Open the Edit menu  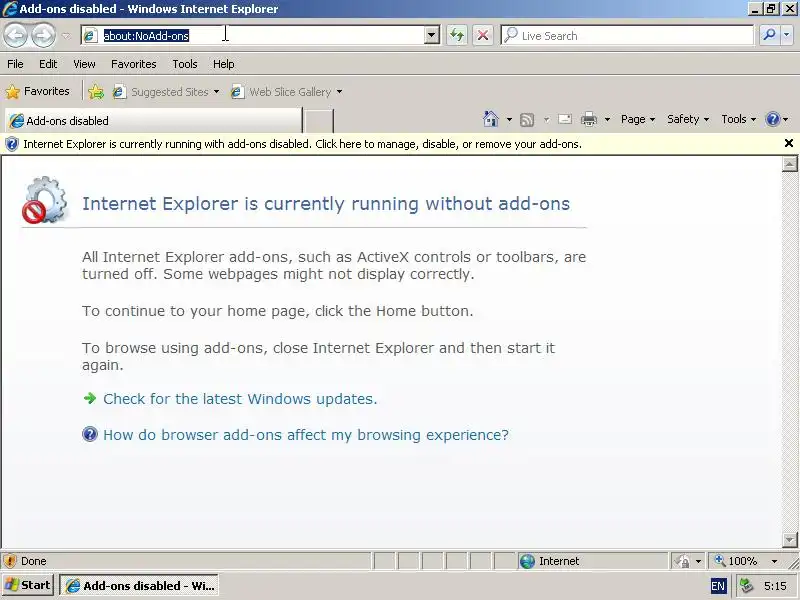point(48,64)
